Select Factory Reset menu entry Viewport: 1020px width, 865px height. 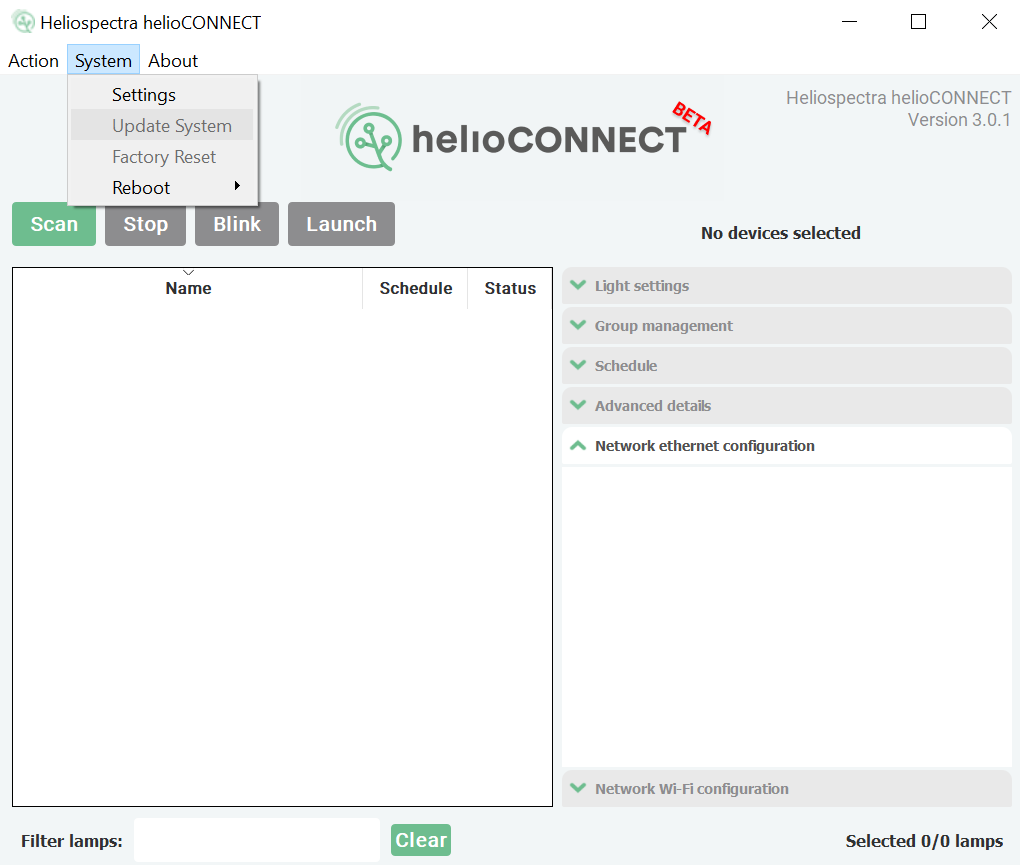[162, 157]
